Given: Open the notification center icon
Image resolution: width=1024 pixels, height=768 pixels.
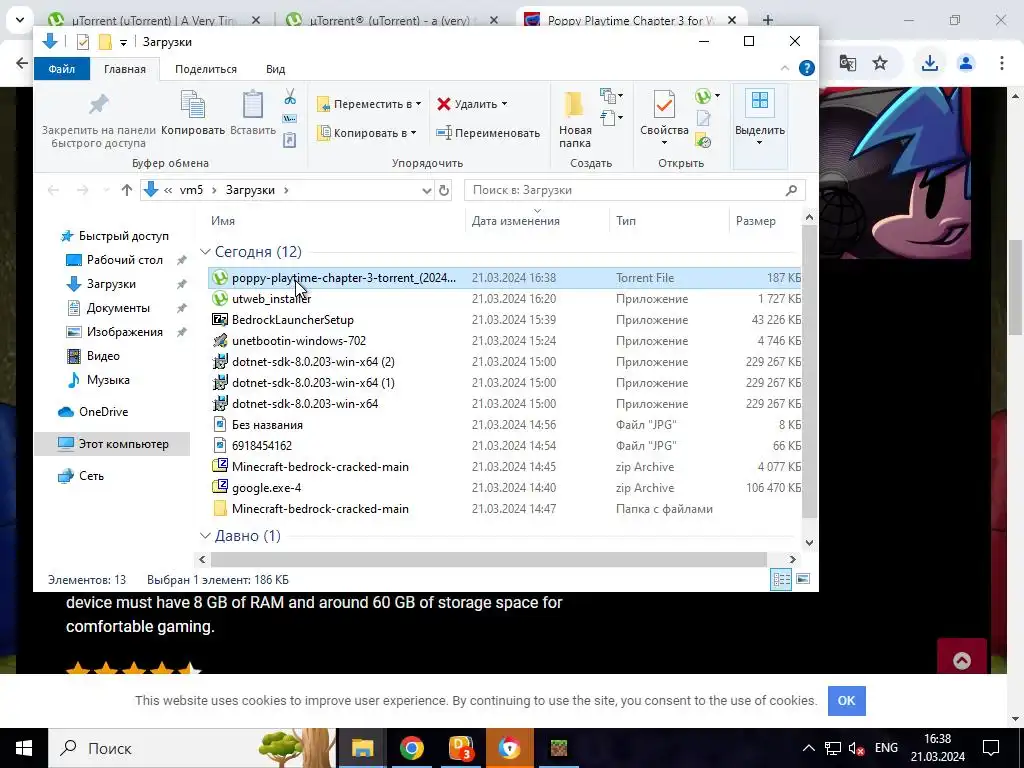Looking at the screenshot, I should point(991,748).
